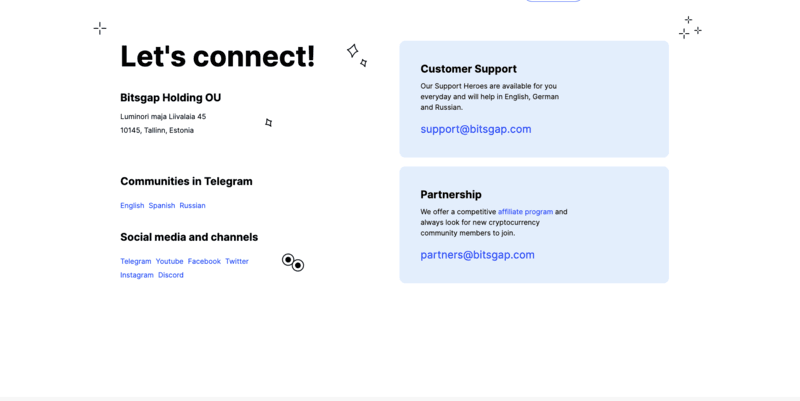Open the Facebook social link
Image resolution: width=800 pixels, height=401 pixels.
coord(204,261)
